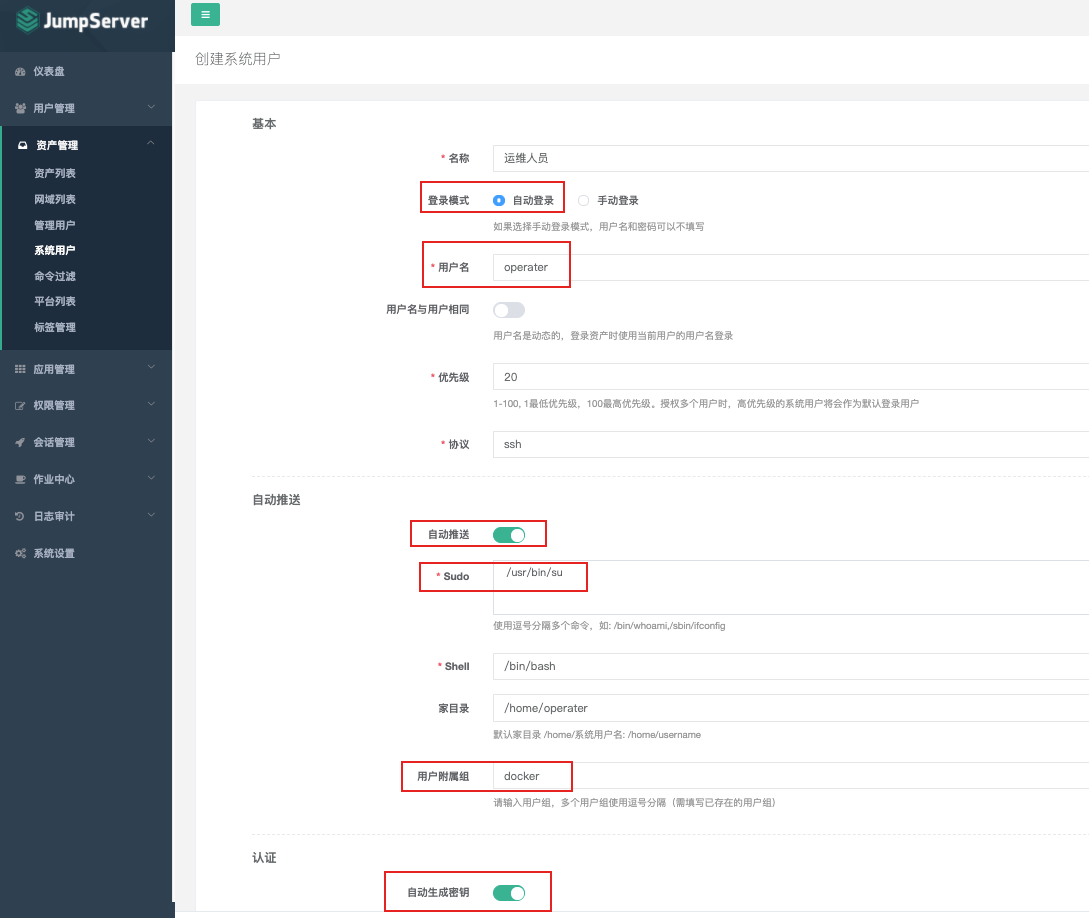Click the 自动推送 section heading
1089x918 pixels.
(x=276, y=500)
